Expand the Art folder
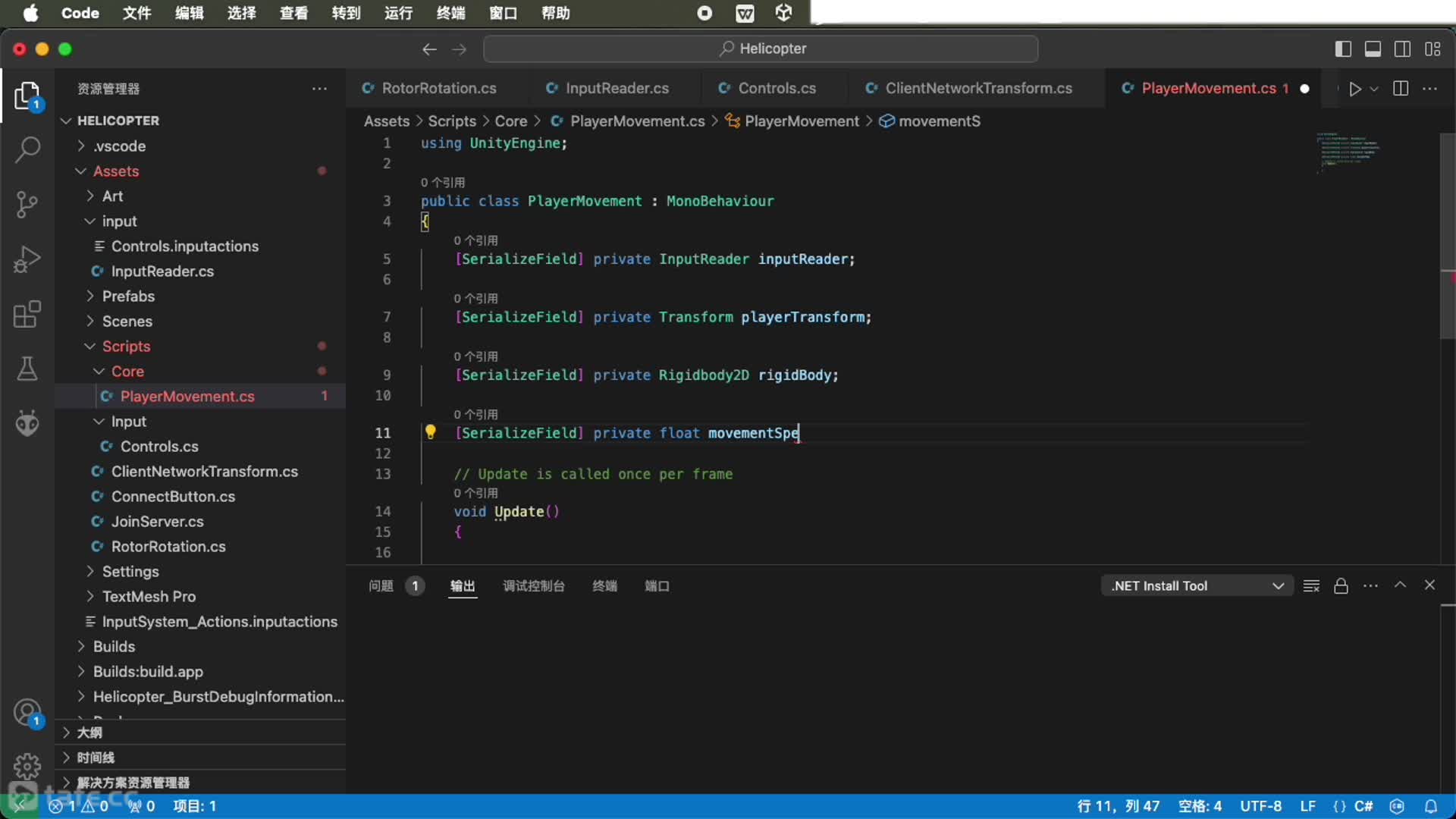The width and height of the screenshot is (1456, 819). [112, 196]
